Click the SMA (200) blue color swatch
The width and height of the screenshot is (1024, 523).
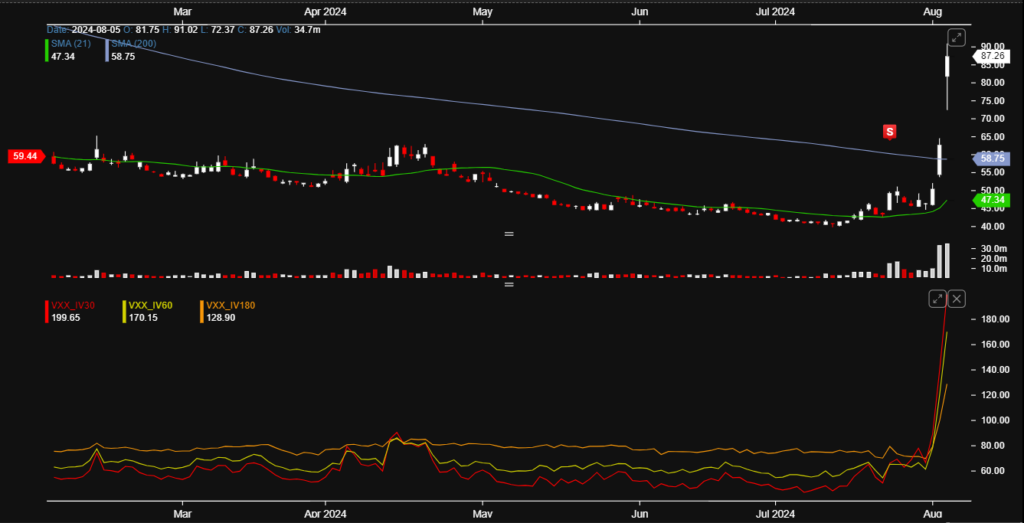click(106, 50)
